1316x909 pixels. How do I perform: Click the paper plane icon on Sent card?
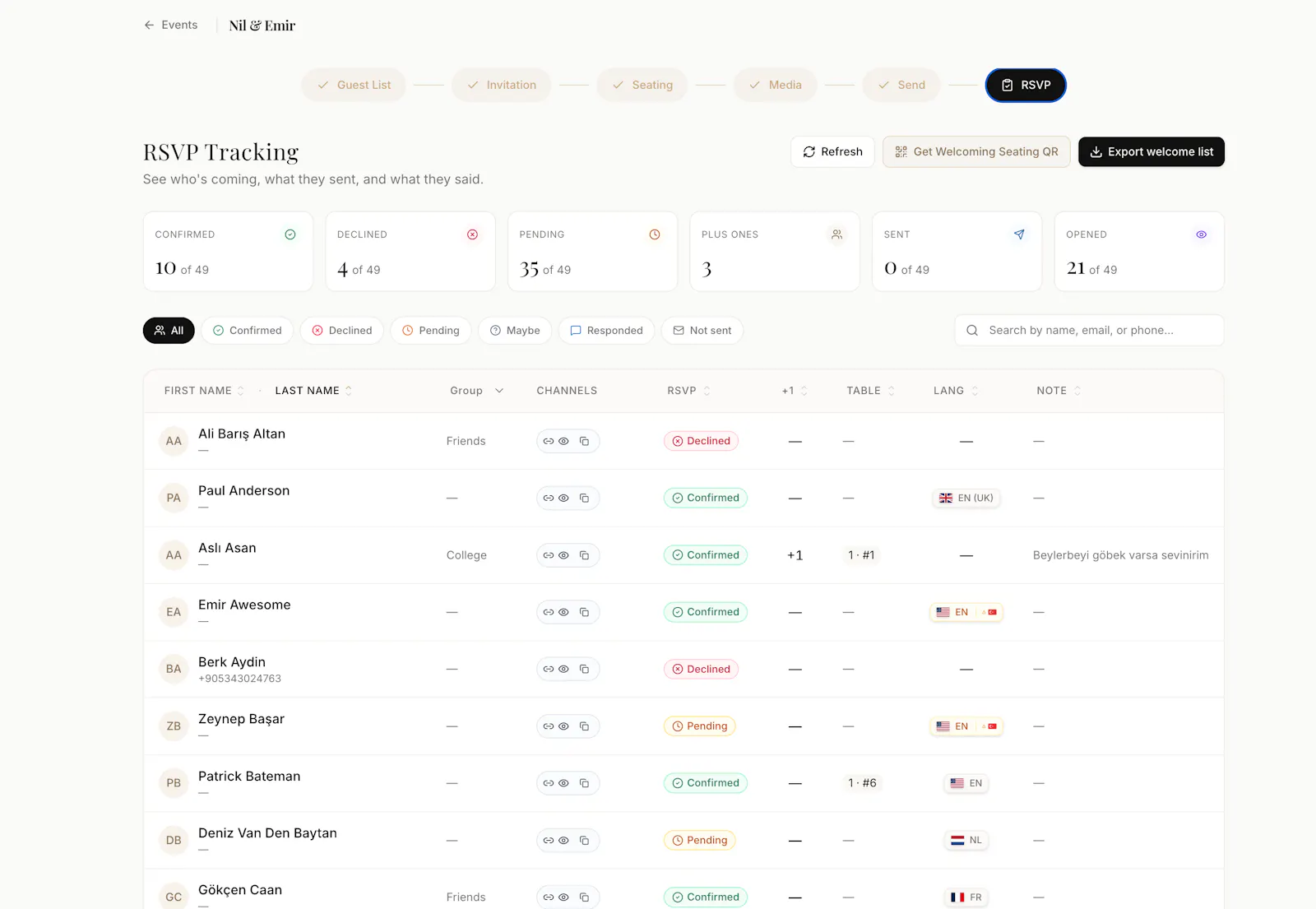point(1019,234)
